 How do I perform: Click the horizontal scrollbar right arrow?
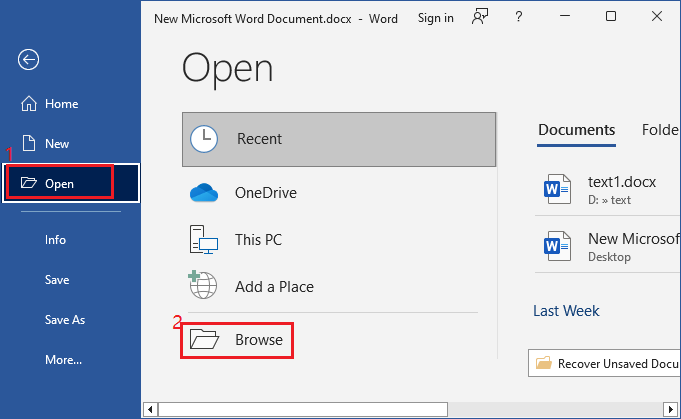click(x=670, y=409)
